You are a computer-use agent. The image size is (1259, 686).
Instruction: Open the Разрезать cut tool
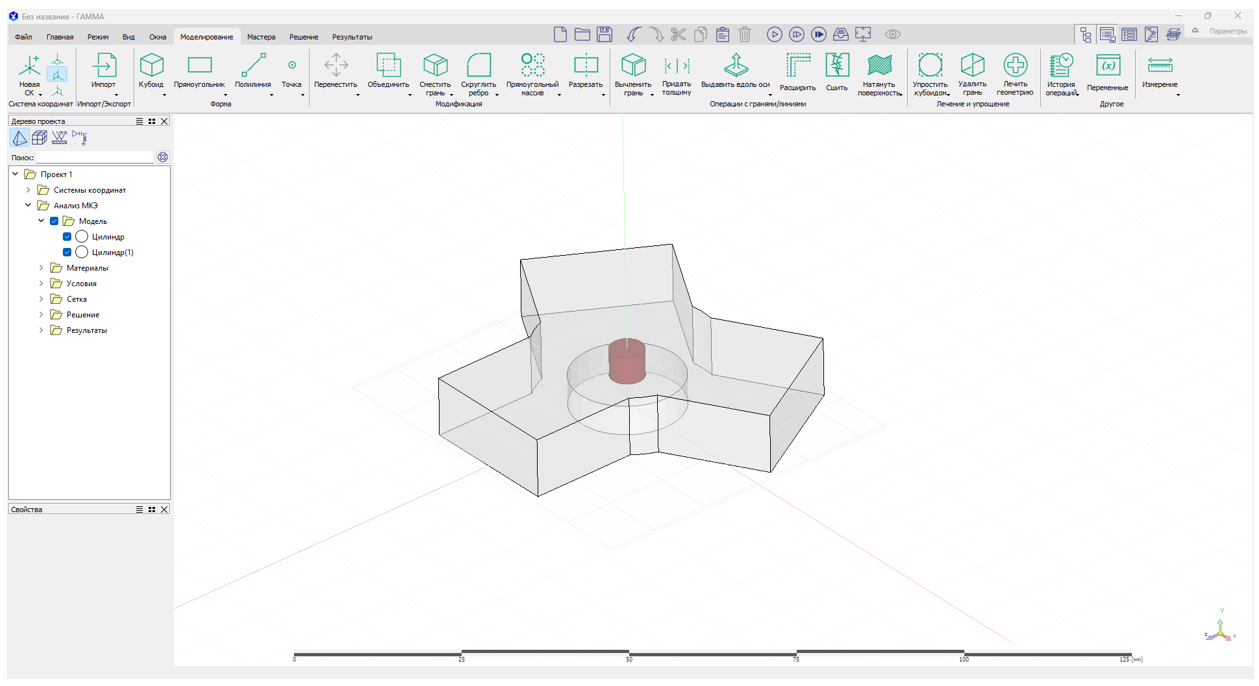click(585, 68)
